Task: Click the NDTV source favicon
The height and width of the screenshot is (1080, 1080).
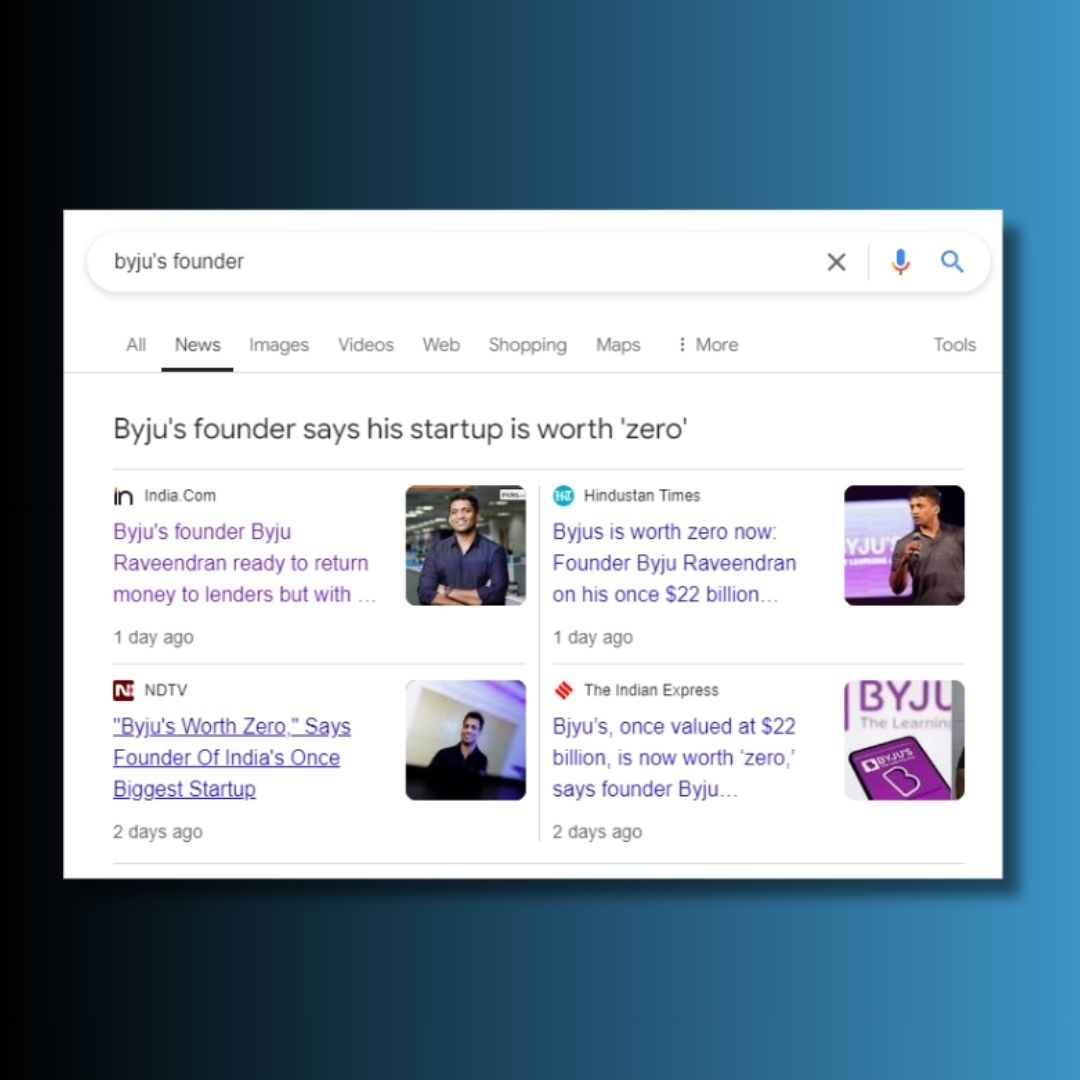Action: pos(124,690)
